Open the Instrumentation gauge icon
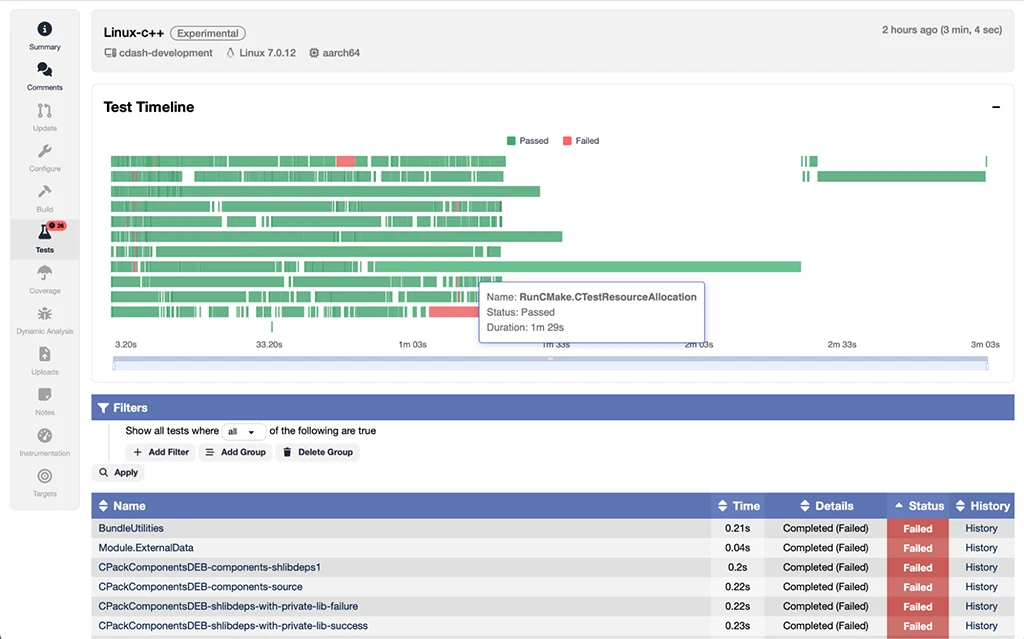 44,435
